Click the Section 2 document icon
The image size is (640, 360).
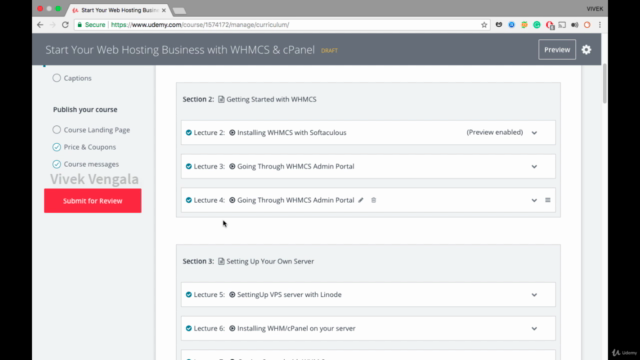[x=221, y=99]
